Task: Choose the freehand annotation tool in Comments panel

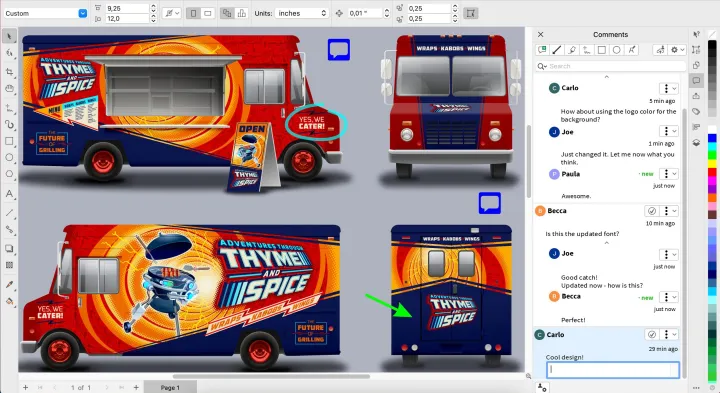Action: pyautogui.click(x=587, y=50)
